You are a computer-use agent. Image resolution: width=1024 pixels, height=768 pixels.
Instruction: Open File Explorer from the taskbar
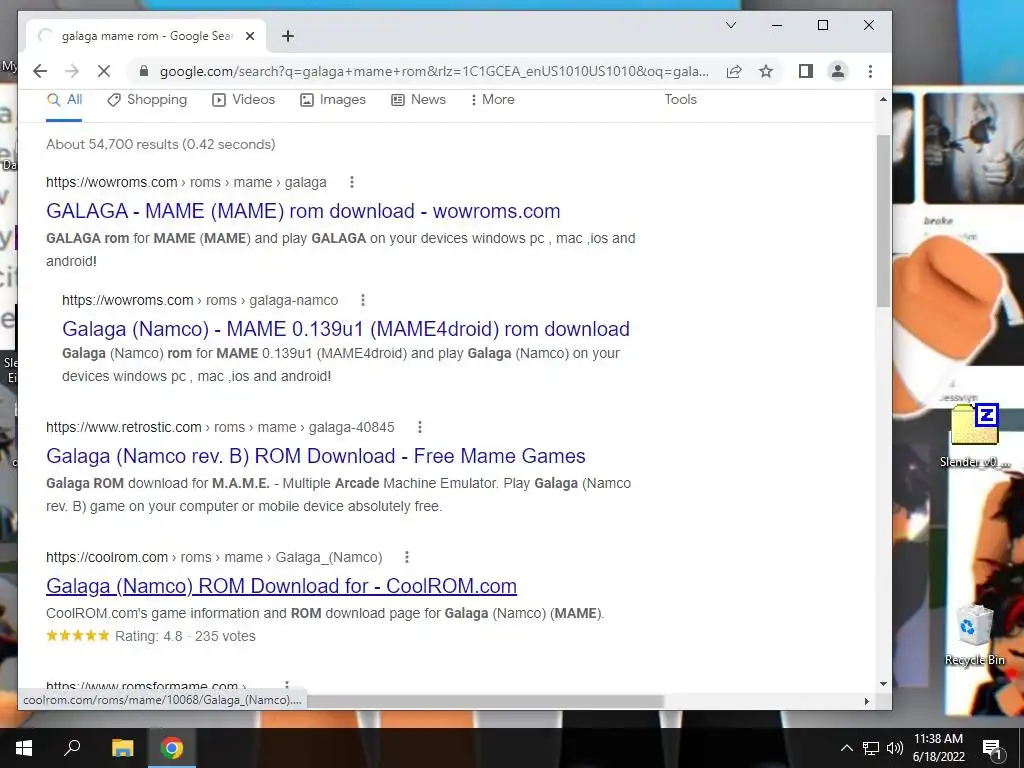[x=122, y=748]
